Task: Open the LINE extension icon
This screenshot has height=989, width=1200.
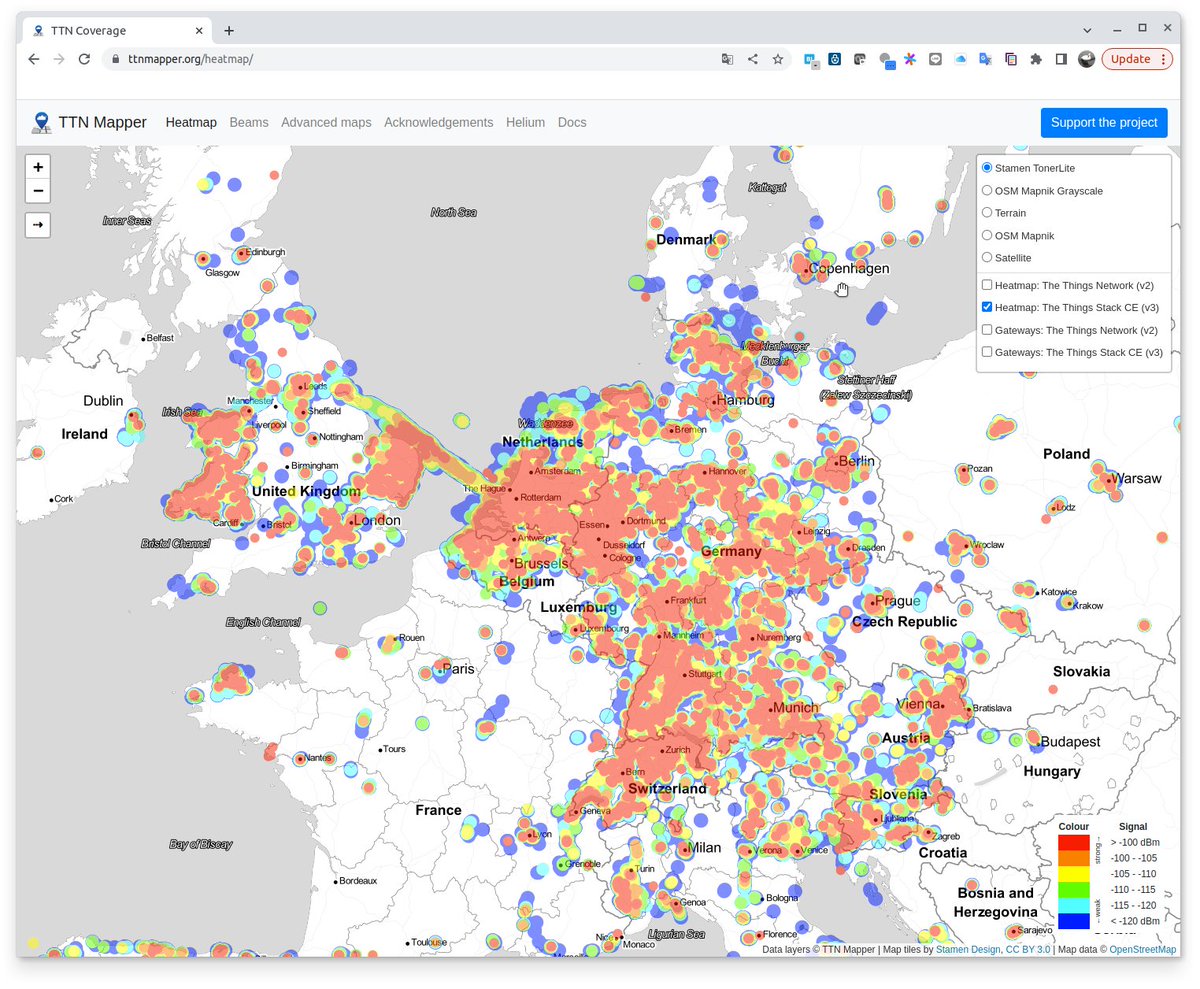Action: [x=935, y=60]
